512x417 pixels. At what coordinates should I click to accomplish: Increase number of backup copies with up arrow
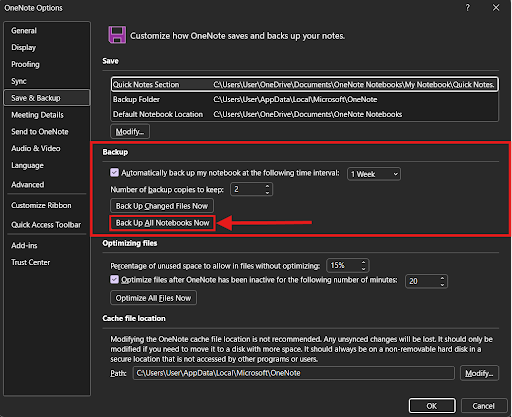coord(267,186)
